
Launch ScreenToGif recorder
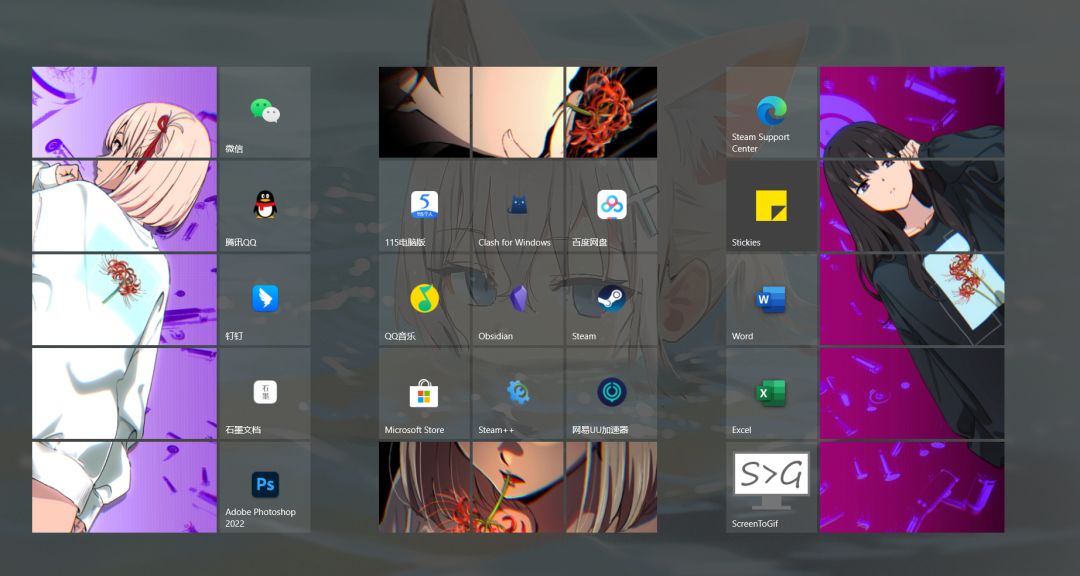click(770, 487)
